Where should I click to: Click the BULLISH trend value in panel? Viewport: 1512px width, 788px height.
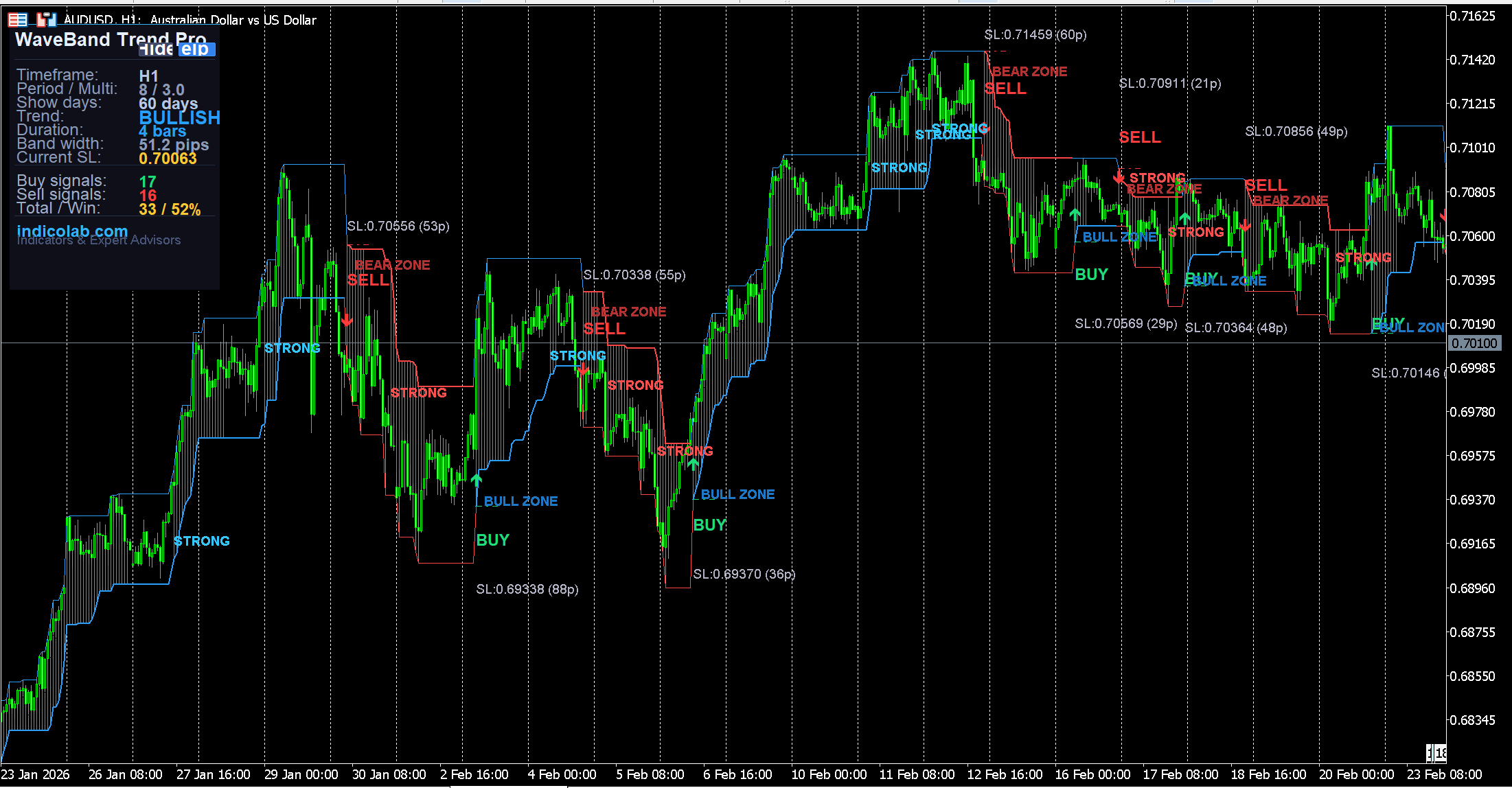179,117
